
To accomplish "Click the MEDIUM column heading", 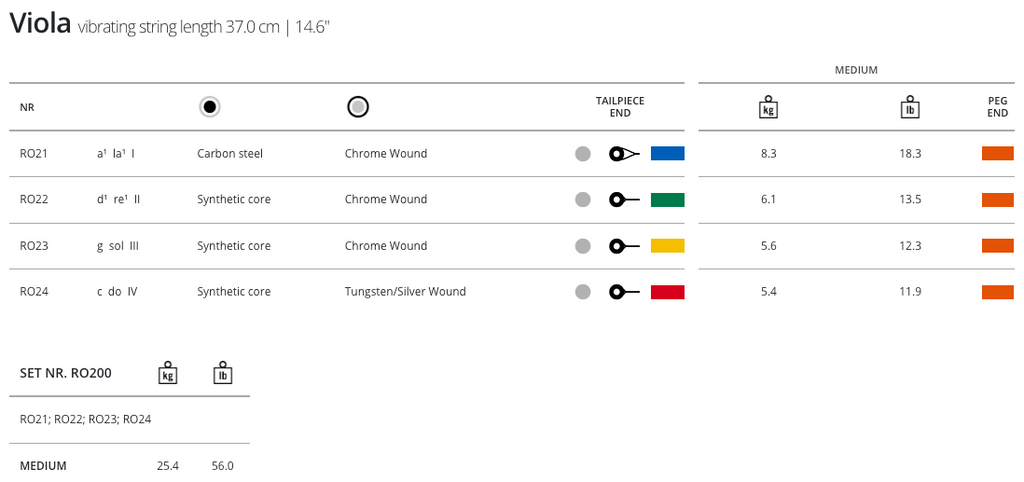I will point(856,71).
